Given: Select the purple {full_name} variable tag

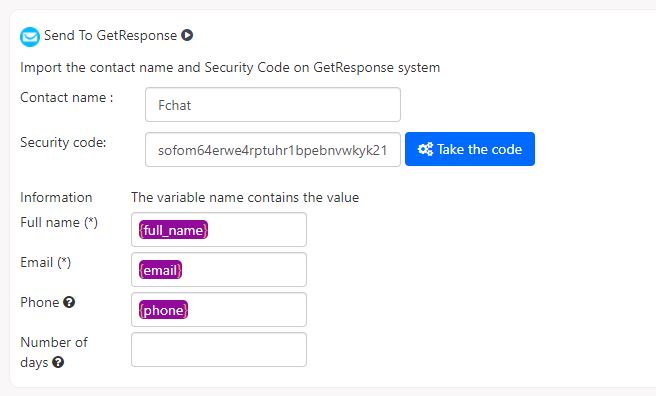Looking at the screenshot, I should 173,230.
